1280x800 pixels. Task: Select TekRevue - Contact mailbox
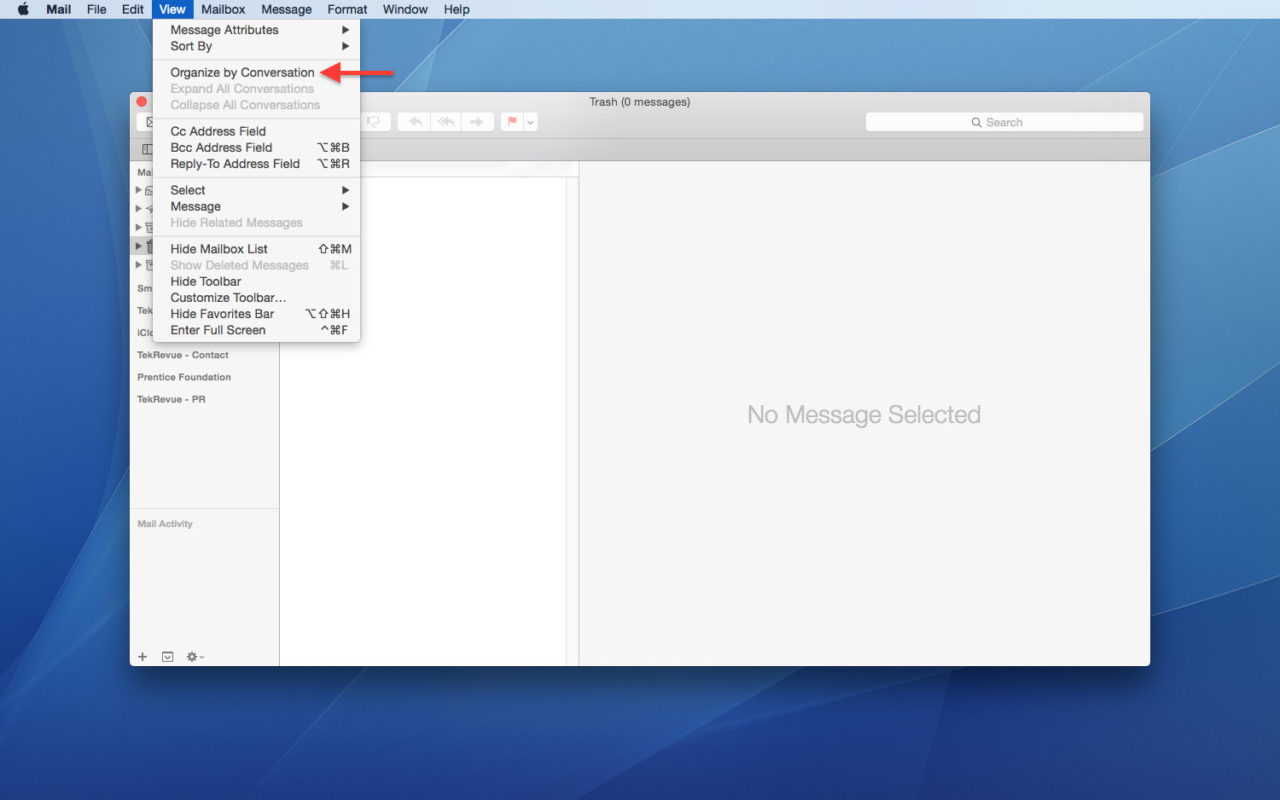[183, 355]
